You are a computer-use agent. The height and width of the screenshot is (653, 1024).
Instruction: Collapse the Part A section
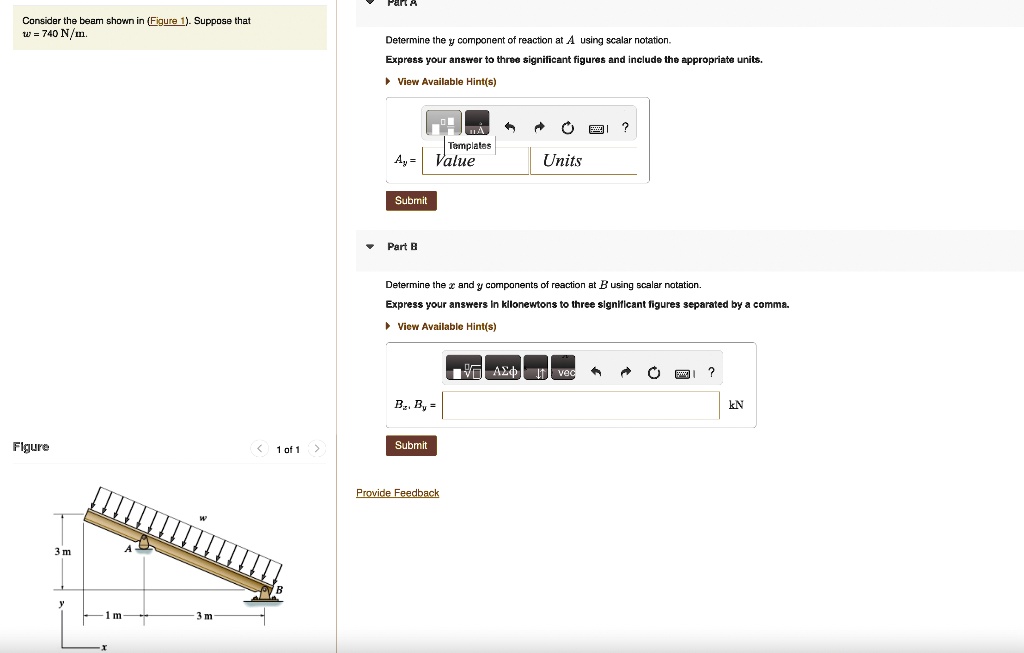(x=370, y=3)
